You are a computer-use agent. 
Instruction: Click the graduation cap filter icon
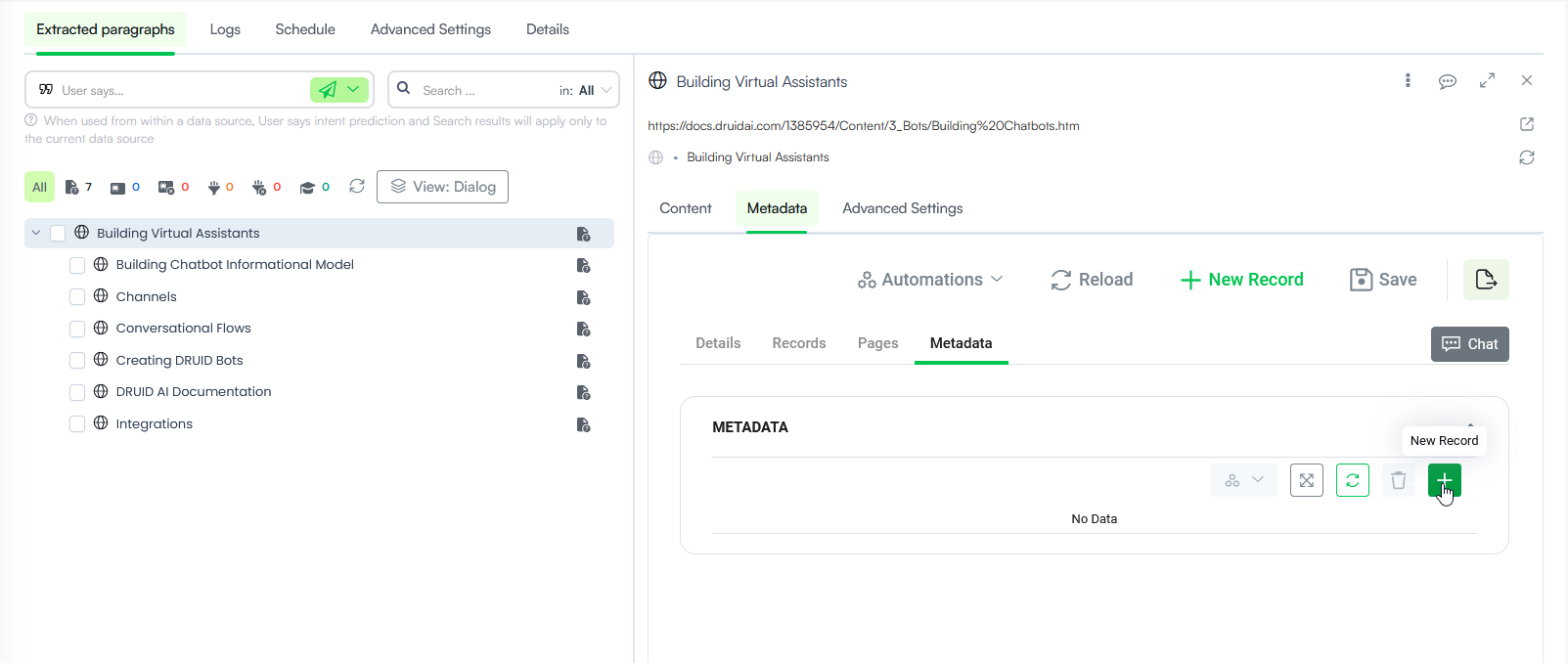click(x=314, y=187)
